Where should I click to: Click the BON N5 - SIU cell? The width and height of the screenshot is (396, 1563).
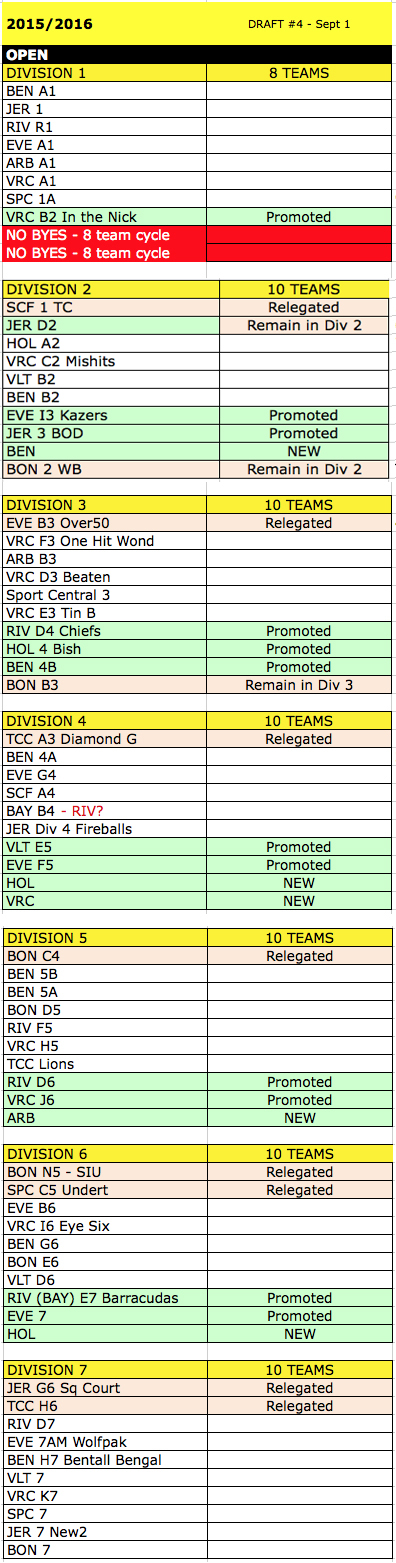coord(105,1172)
